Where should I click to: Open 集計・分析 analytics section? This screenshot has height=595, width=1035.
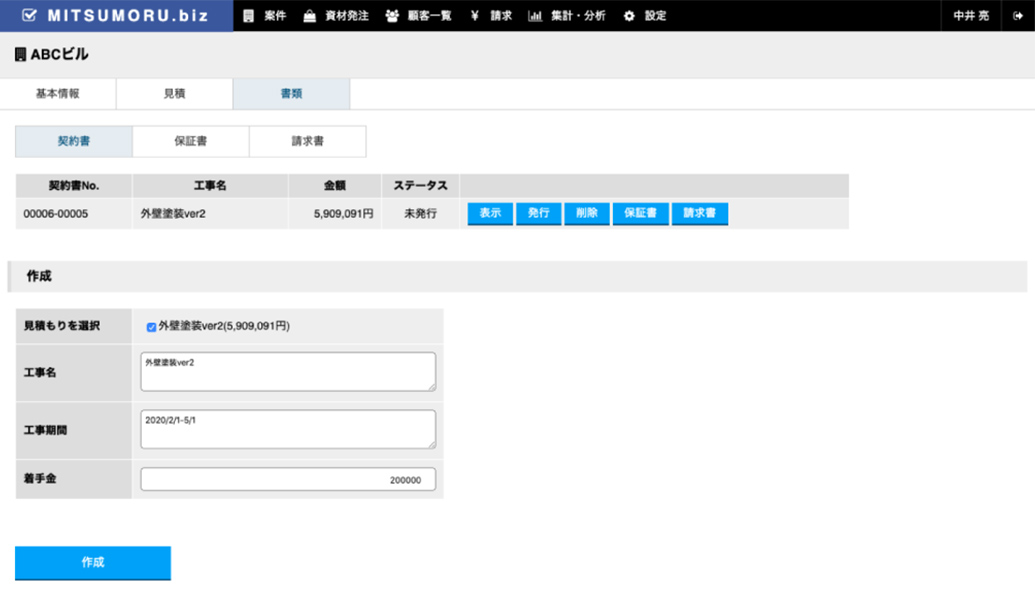tap(567, 16)
